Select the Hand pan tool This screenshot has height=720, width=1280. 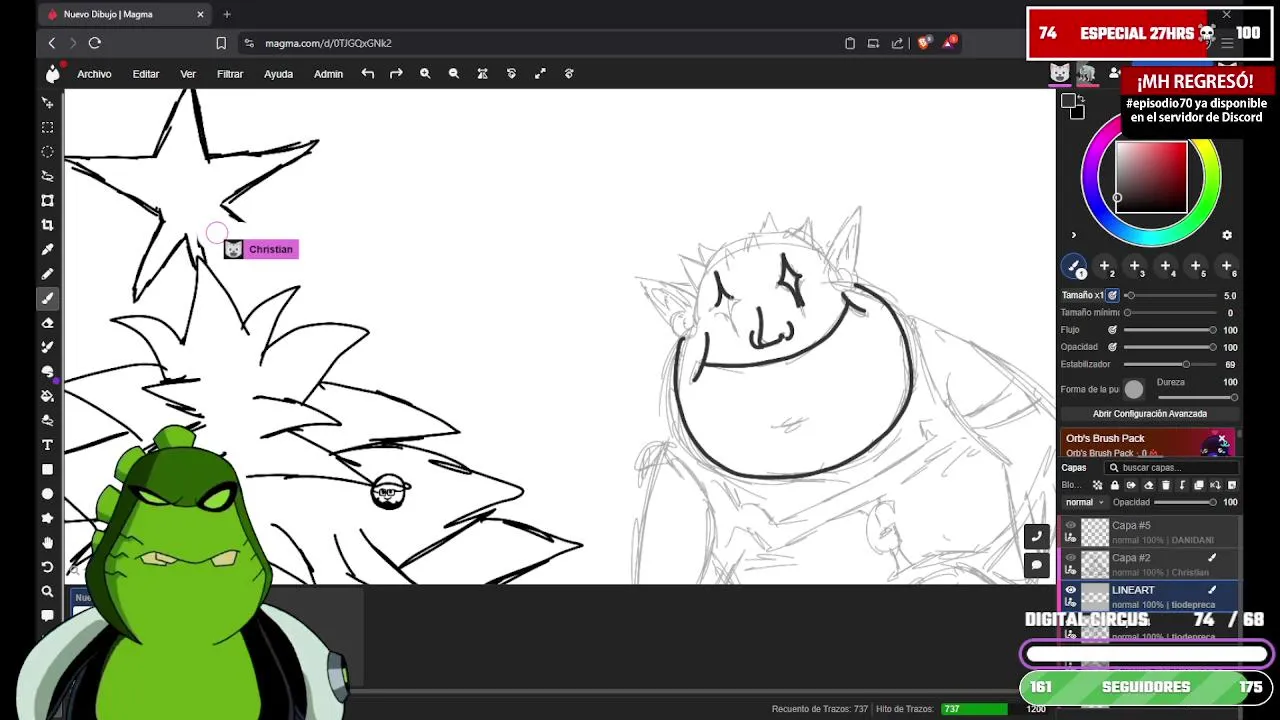click(47, 543)
